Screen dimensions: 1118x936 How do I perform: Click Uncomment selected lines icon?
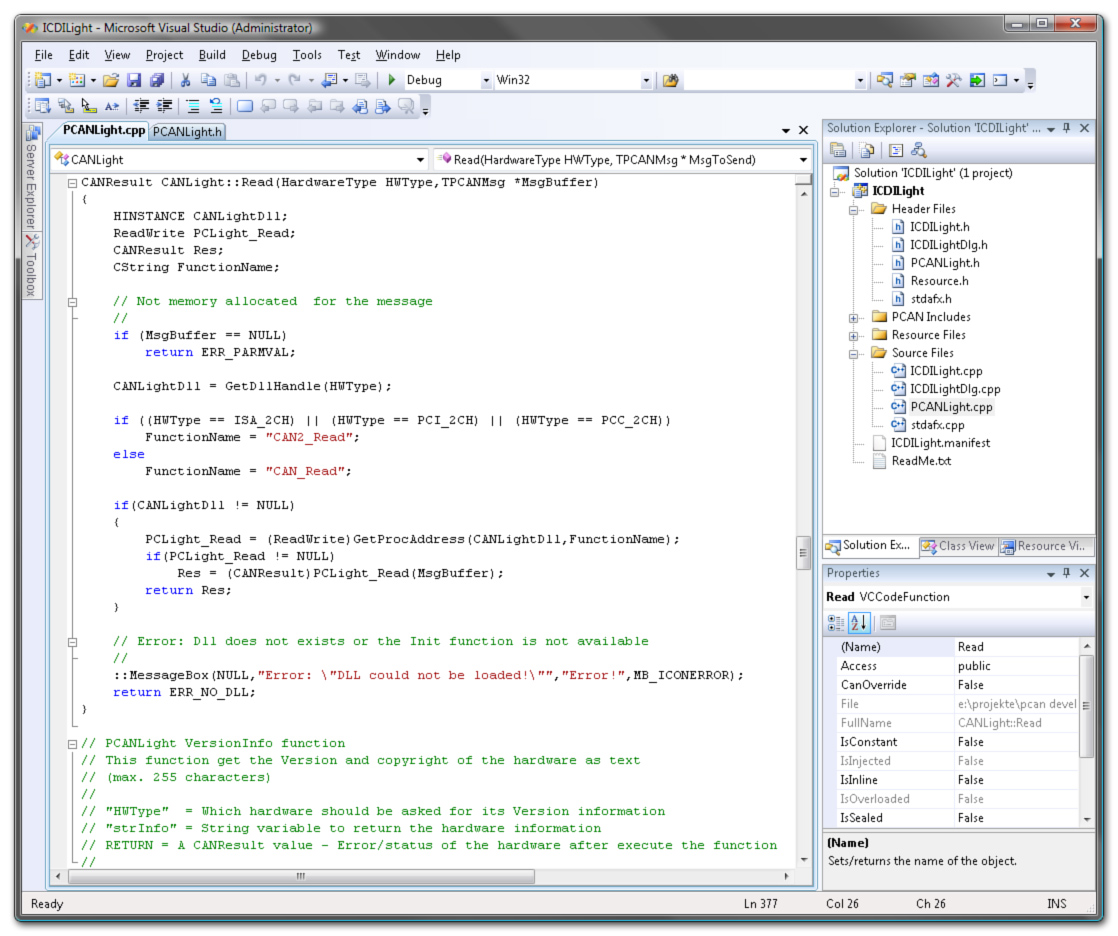(x=215, y=106)
